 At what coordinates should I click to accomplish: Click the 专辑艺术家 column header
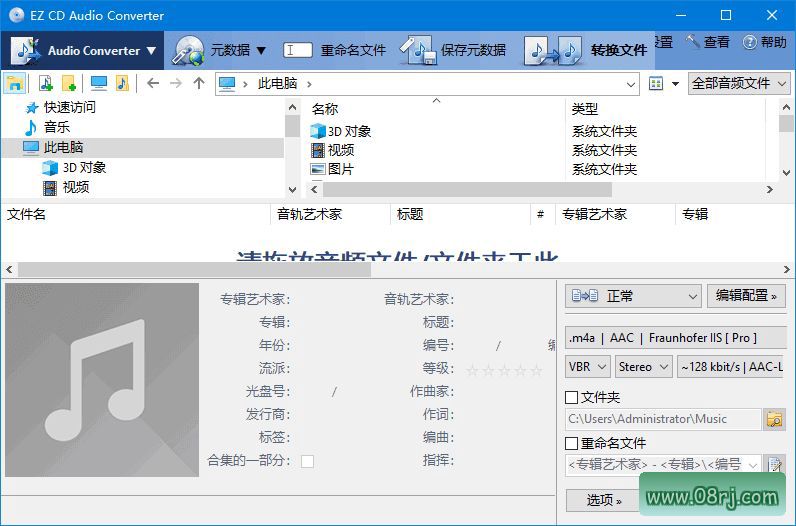point(594,214)
